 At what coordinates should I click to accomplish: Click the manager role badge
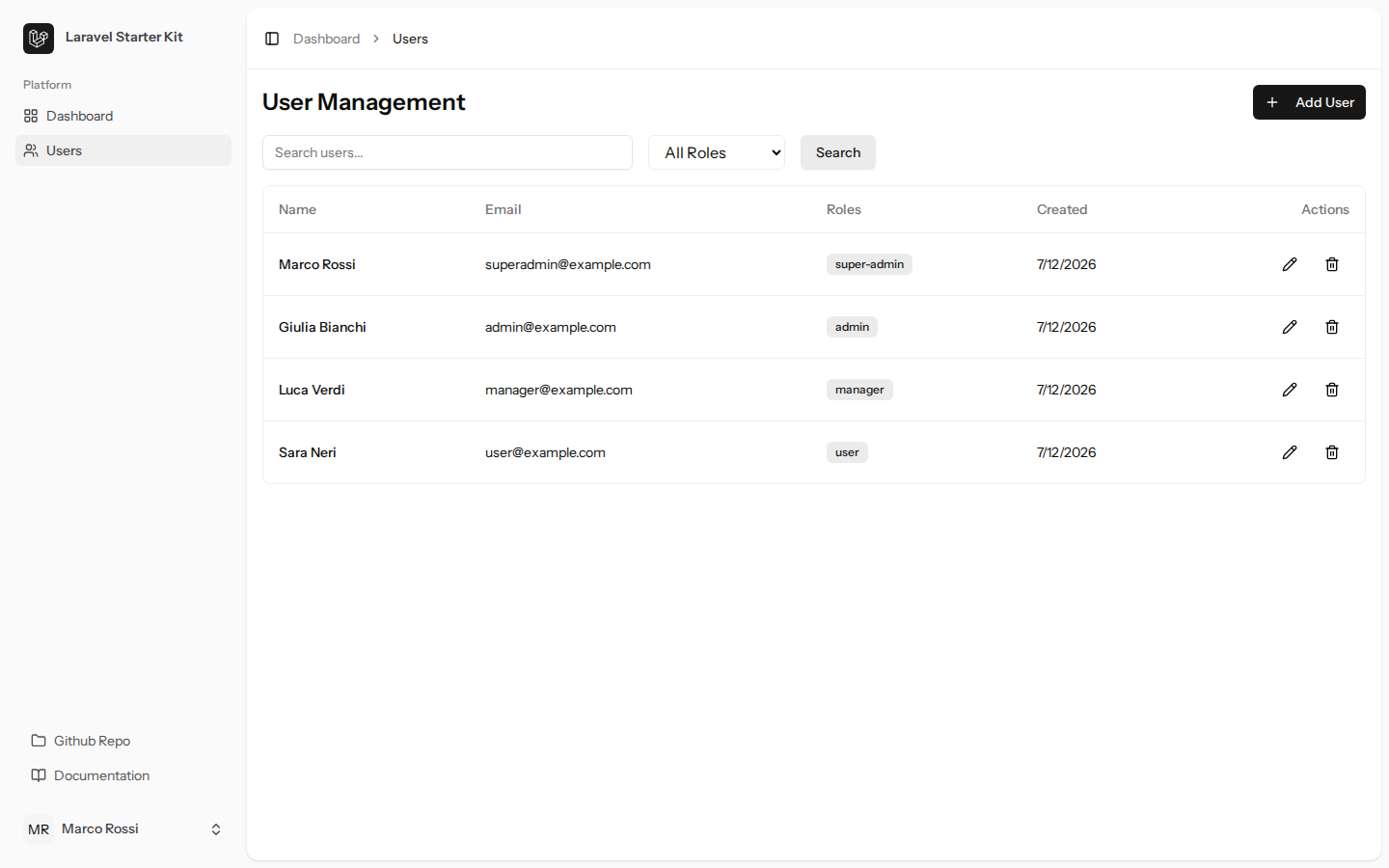click(x=859, y=390)
